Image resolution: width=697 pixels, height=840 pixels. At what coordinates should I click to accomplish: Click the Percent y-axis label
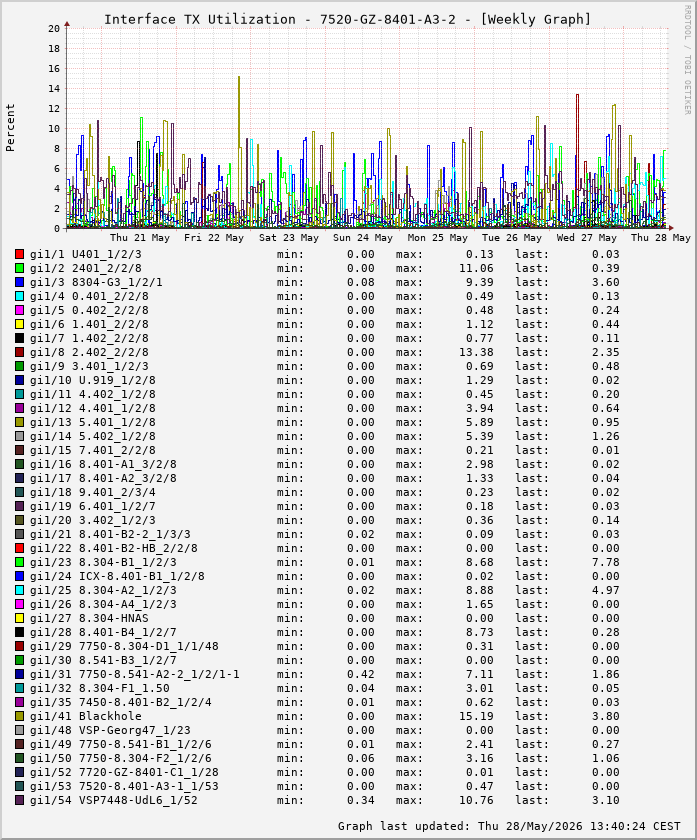point(10,128)
